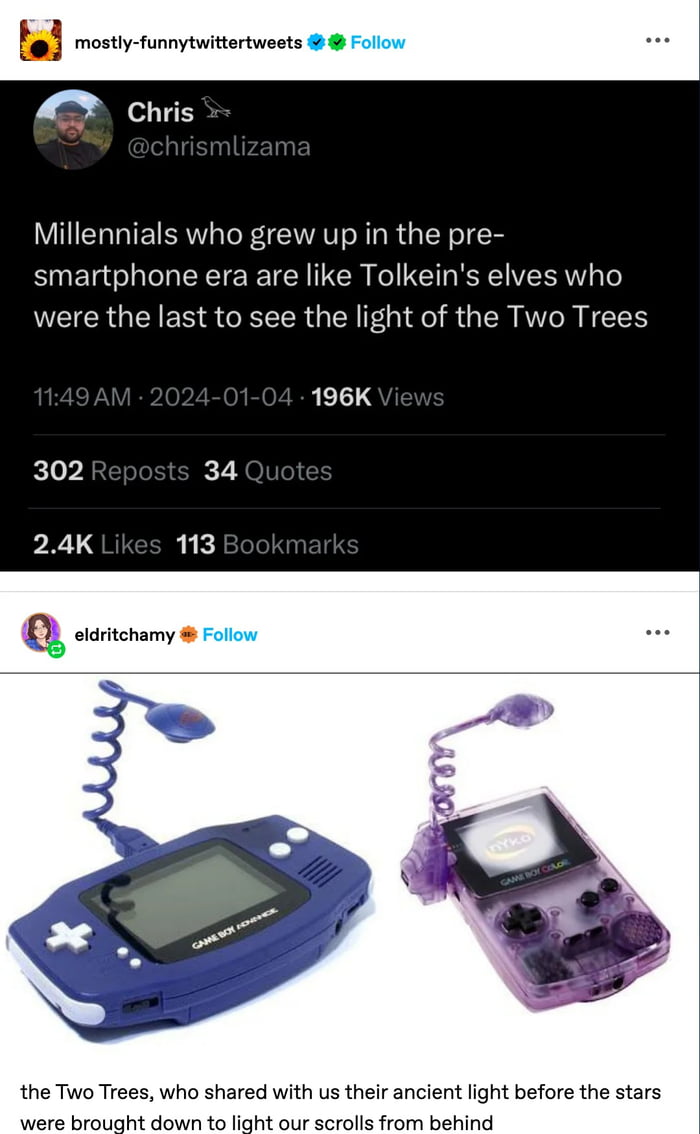Follow mostly-funnytwittertweets
700x1134 pixels.
(378, 42)
